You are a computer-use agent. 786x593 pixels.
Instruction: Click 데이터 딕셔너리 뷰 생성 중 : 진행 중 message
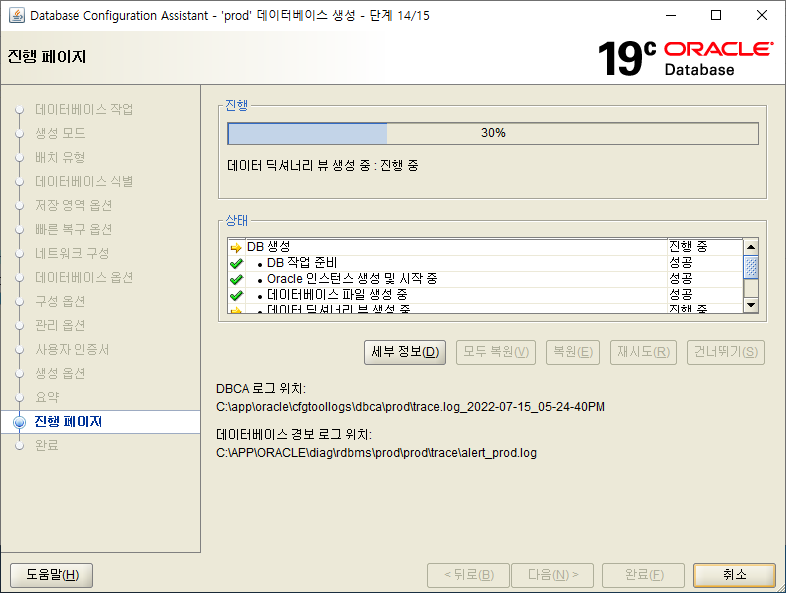pos(323,166)
